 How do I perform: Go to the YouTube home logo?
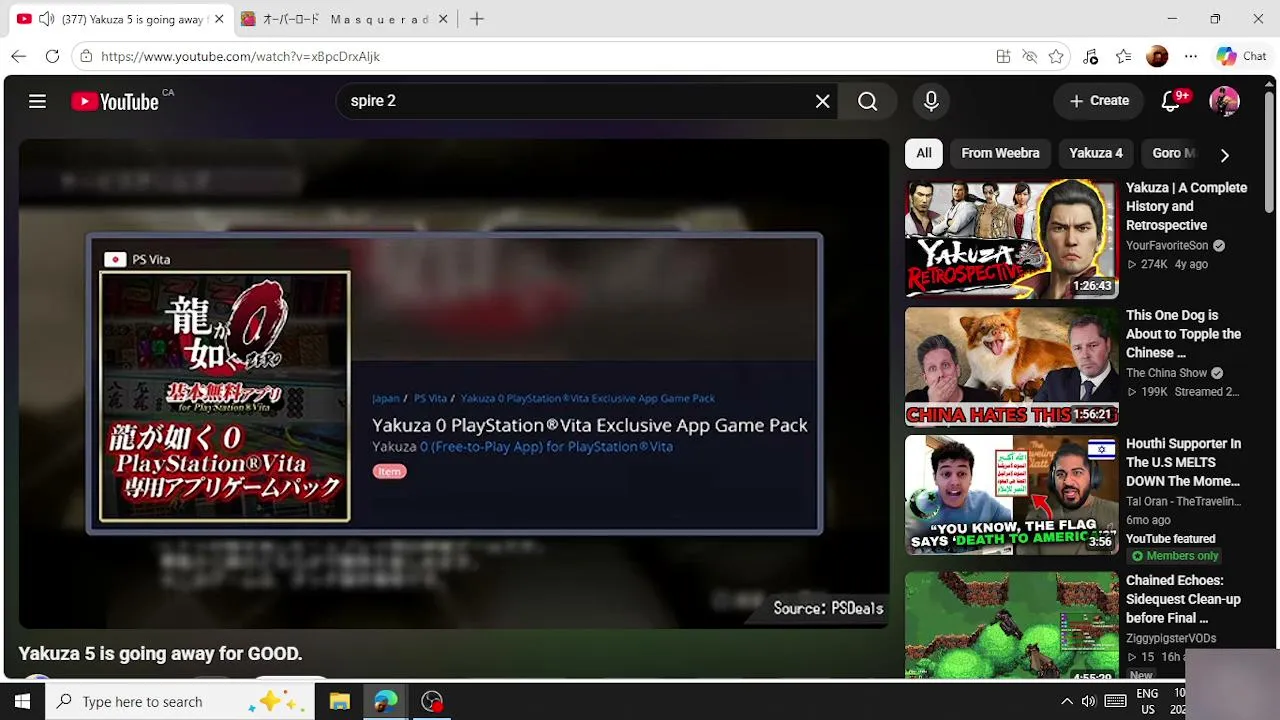(x=115, y=101)
